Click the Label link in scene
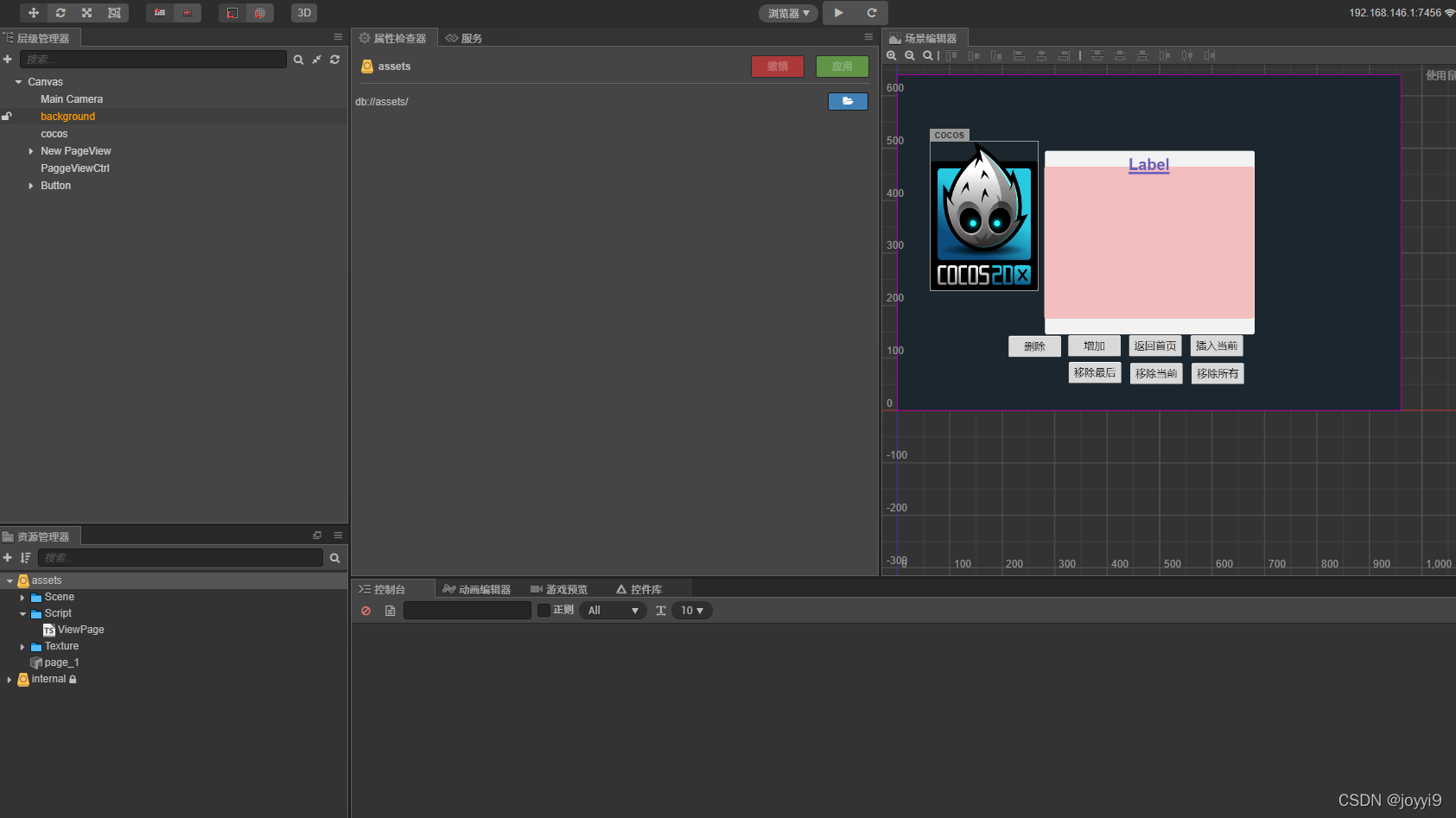Screen dimensions: 1456x818 pos(1148,164)
